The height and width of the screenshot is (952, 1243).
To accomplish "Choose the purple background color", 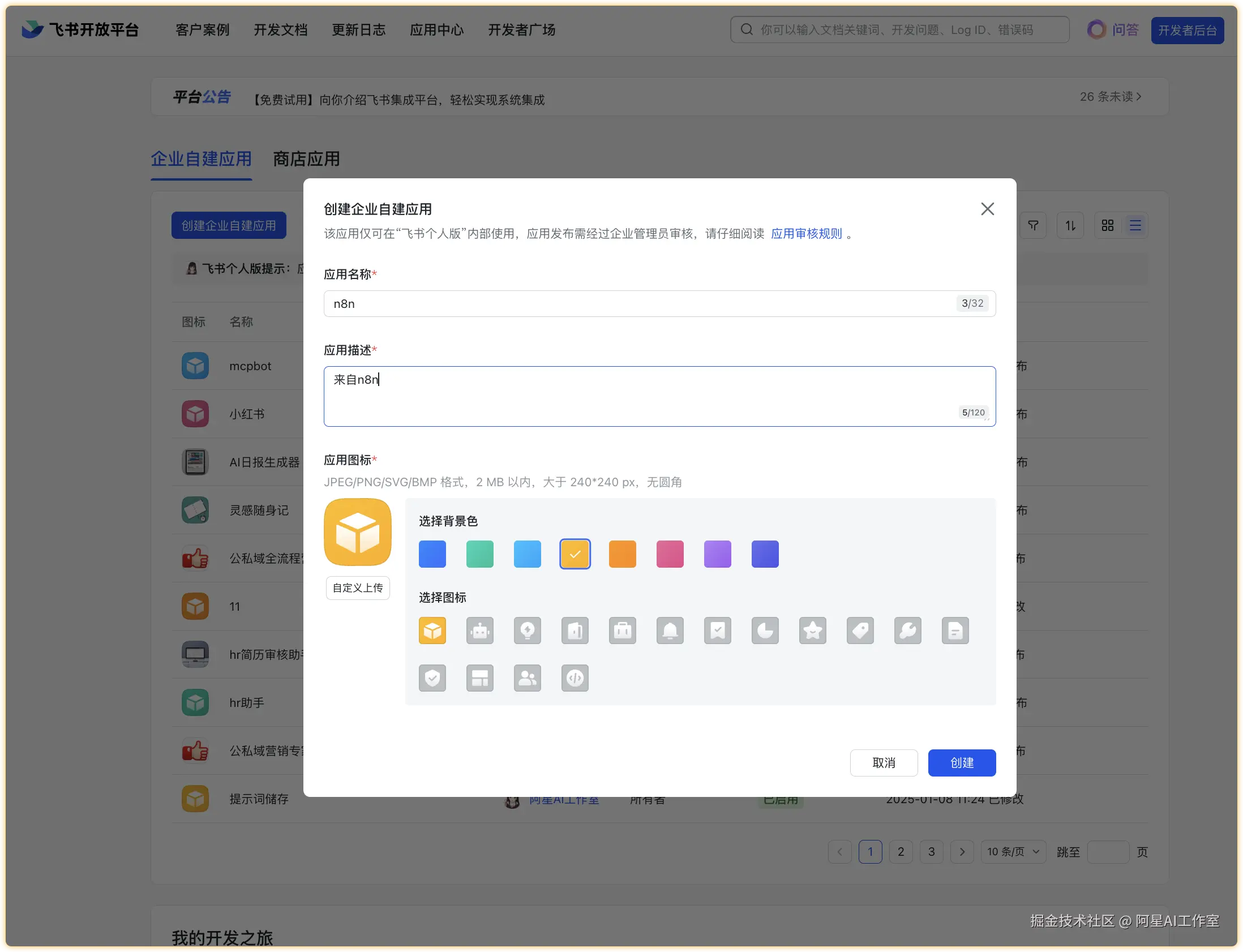I will tap(718, 554).
